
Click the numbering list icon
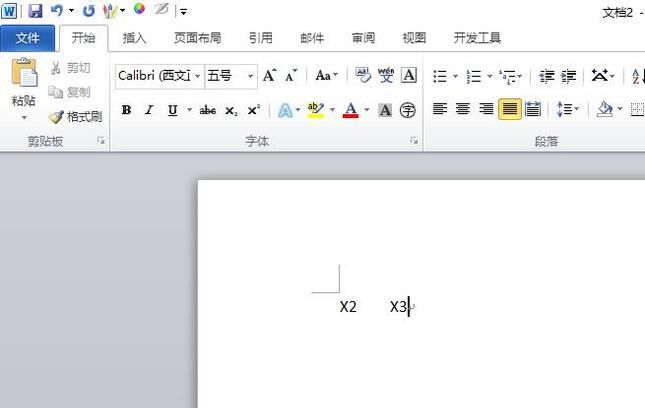(474, 76)
